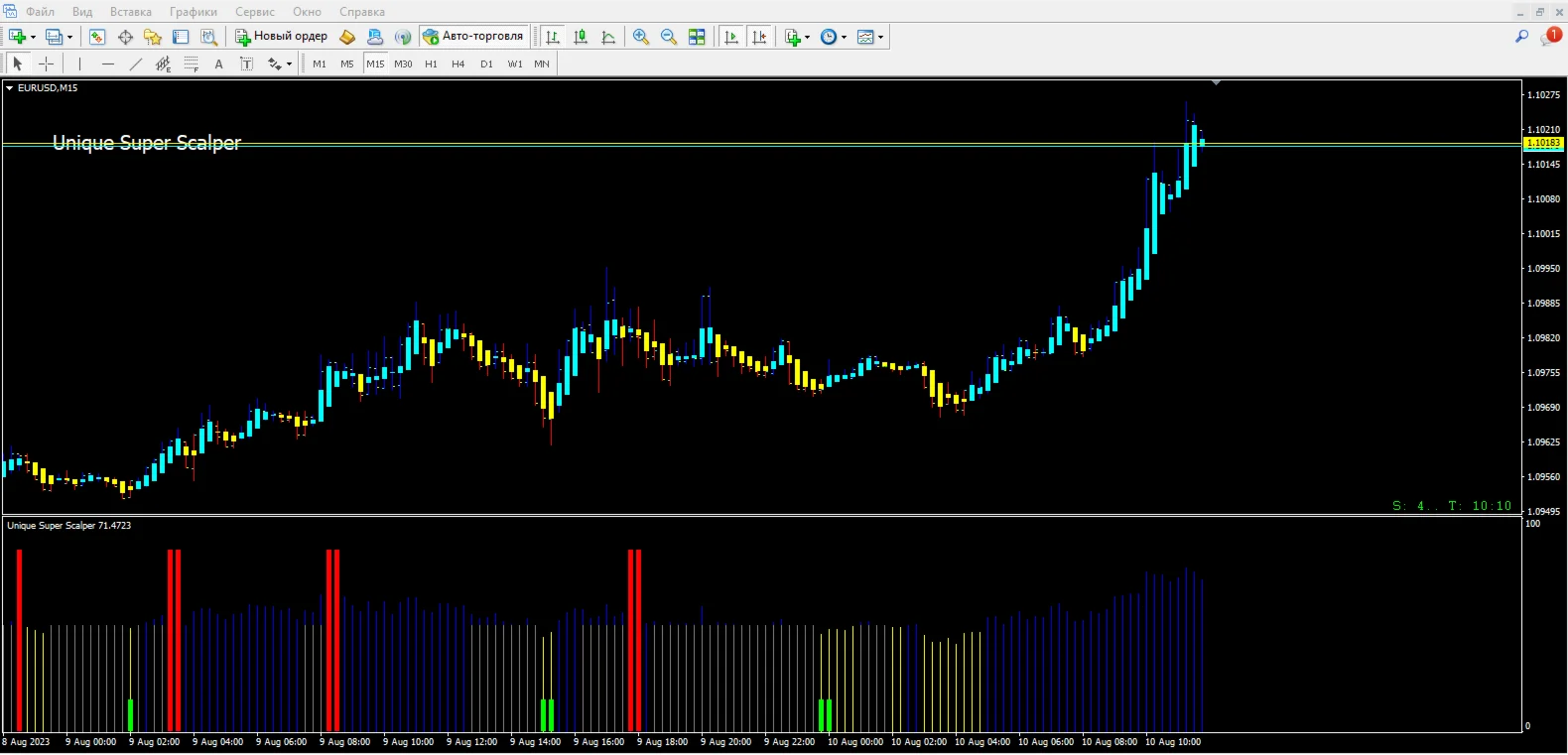
Task: Click the triangle beside EURUSD,M15
Action: click(10, 88)
